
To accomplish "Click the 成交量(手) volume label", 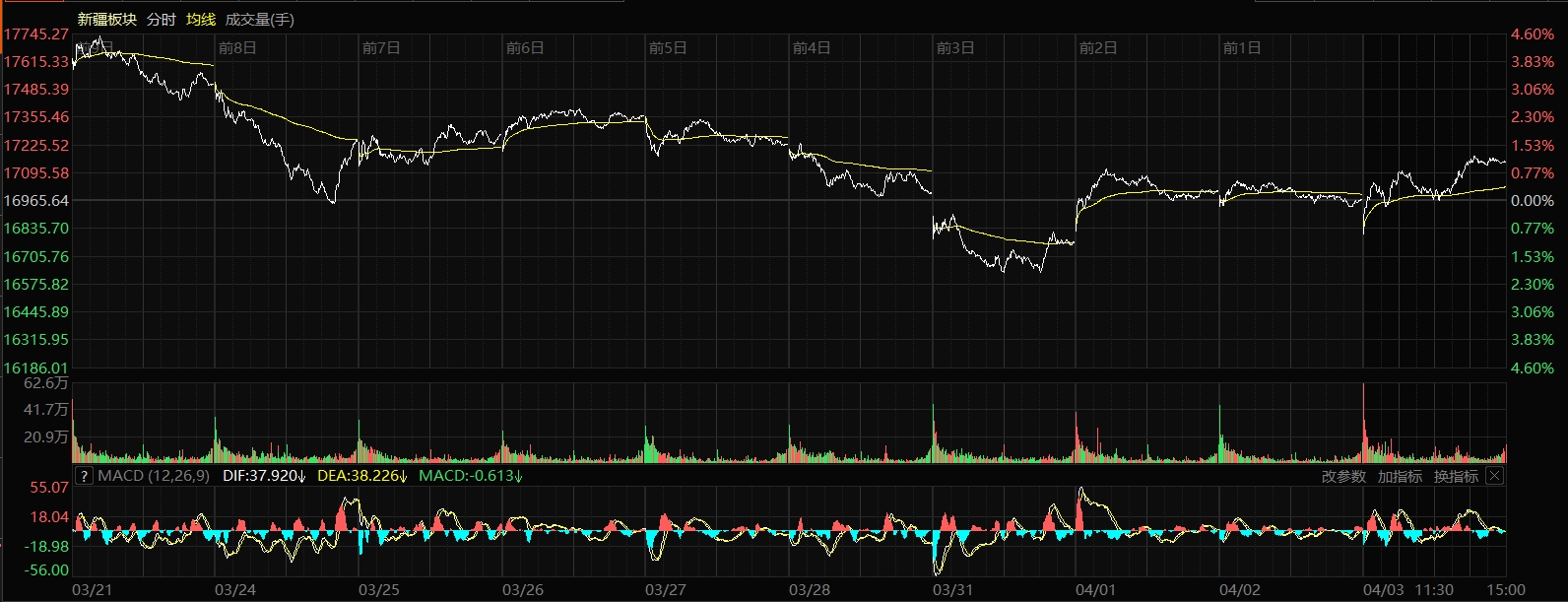I will [259, 20].
